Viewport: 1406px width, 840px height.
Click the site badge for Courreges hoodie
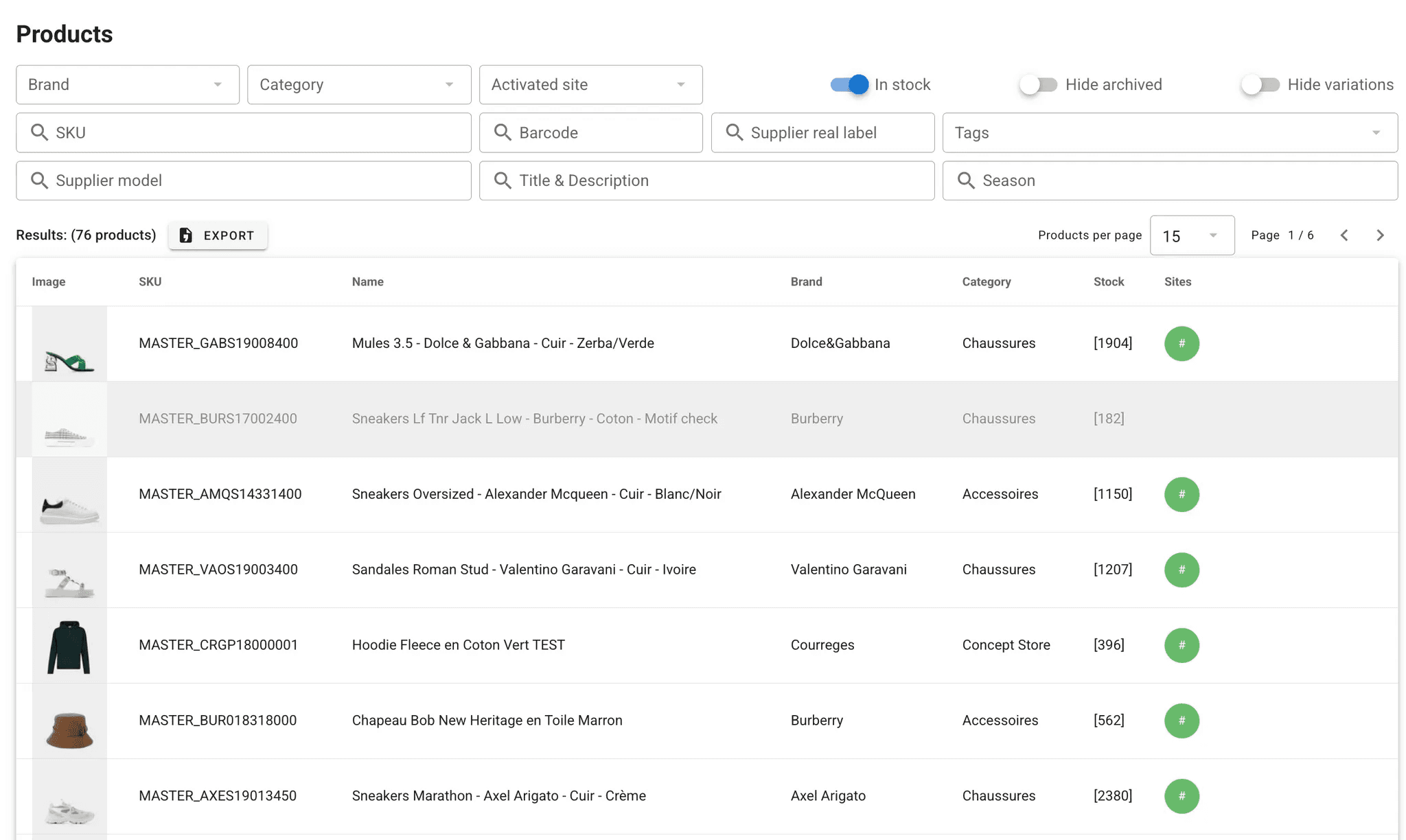tap(1182, 645)
